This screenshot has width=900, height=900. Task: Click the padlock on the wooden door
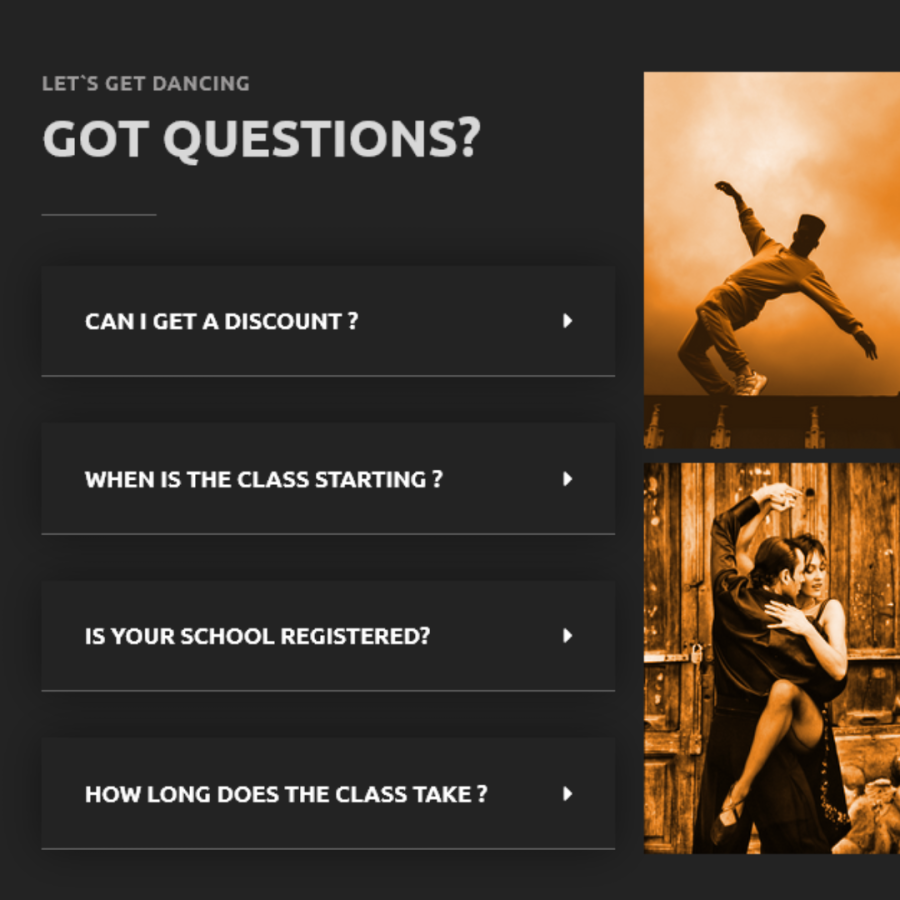click(697, 654)
